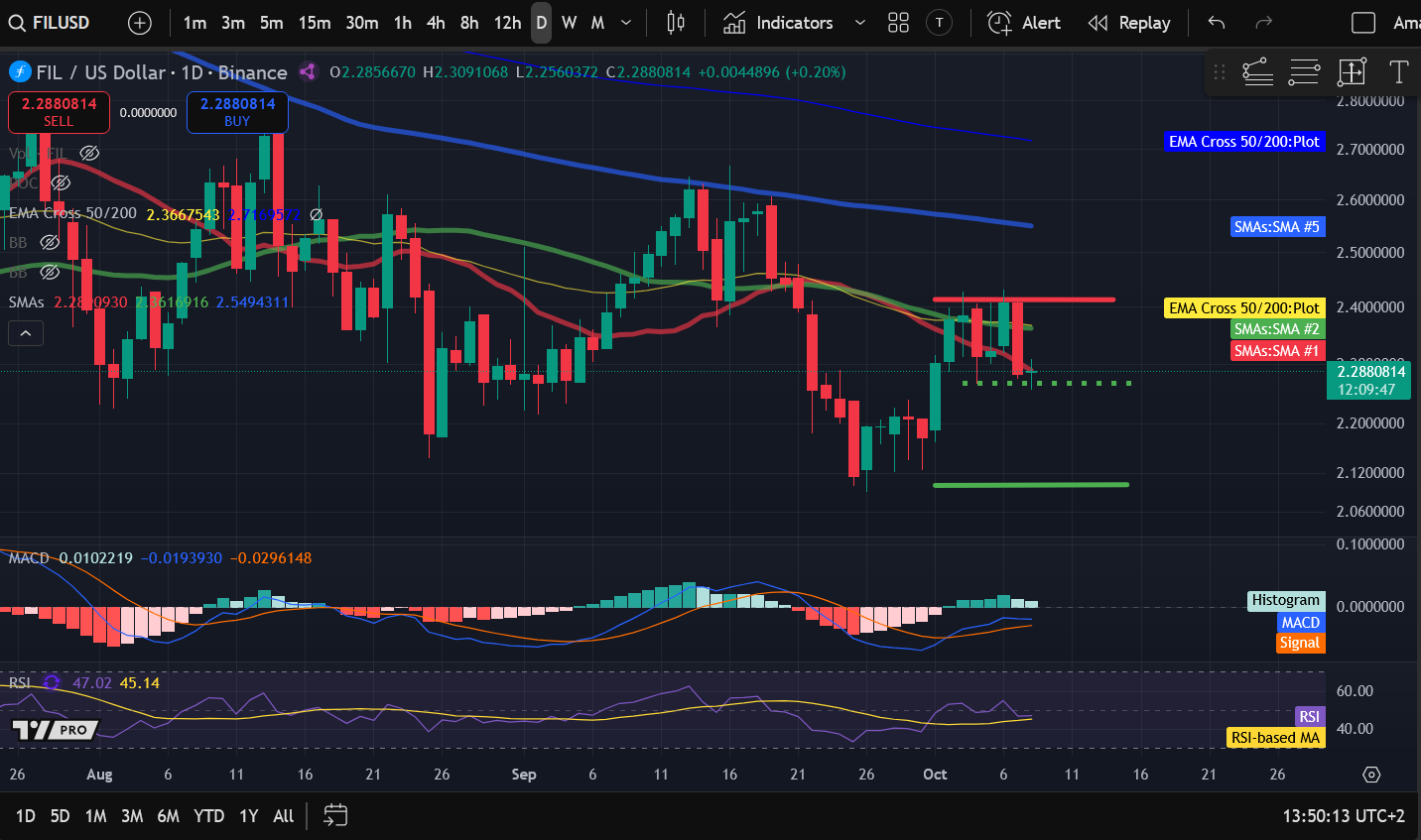This screenshot has height=840, width=1421.
Task: Switch to the 8h timeframe
Action: coord(469,23)
